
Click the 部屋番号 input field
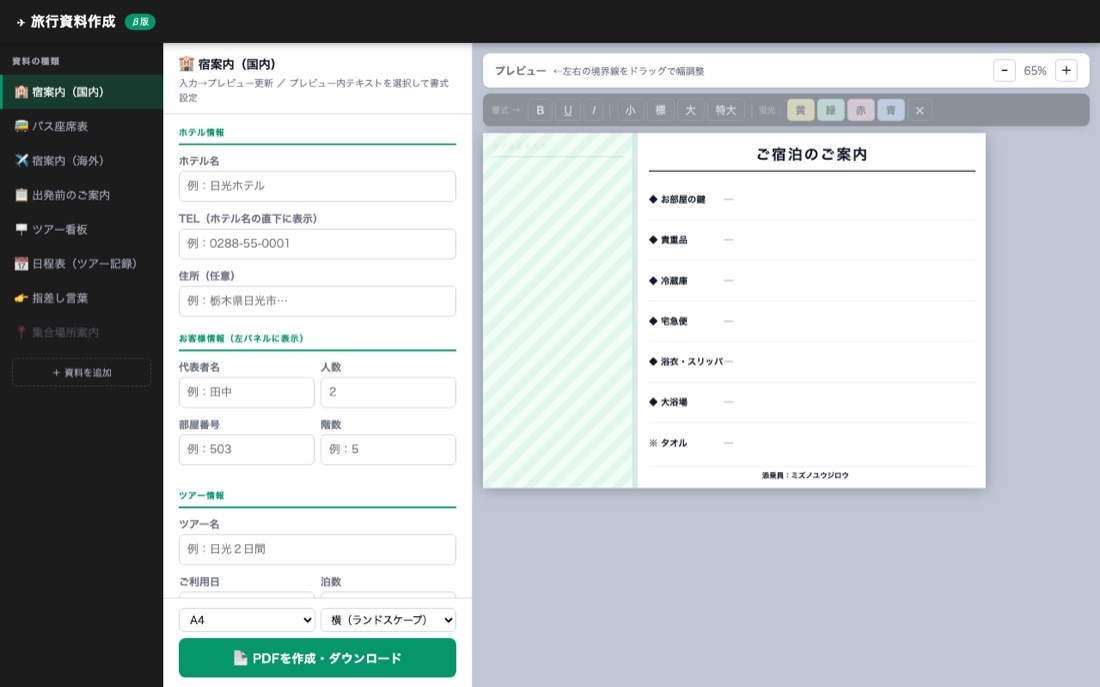click(246, 449)
